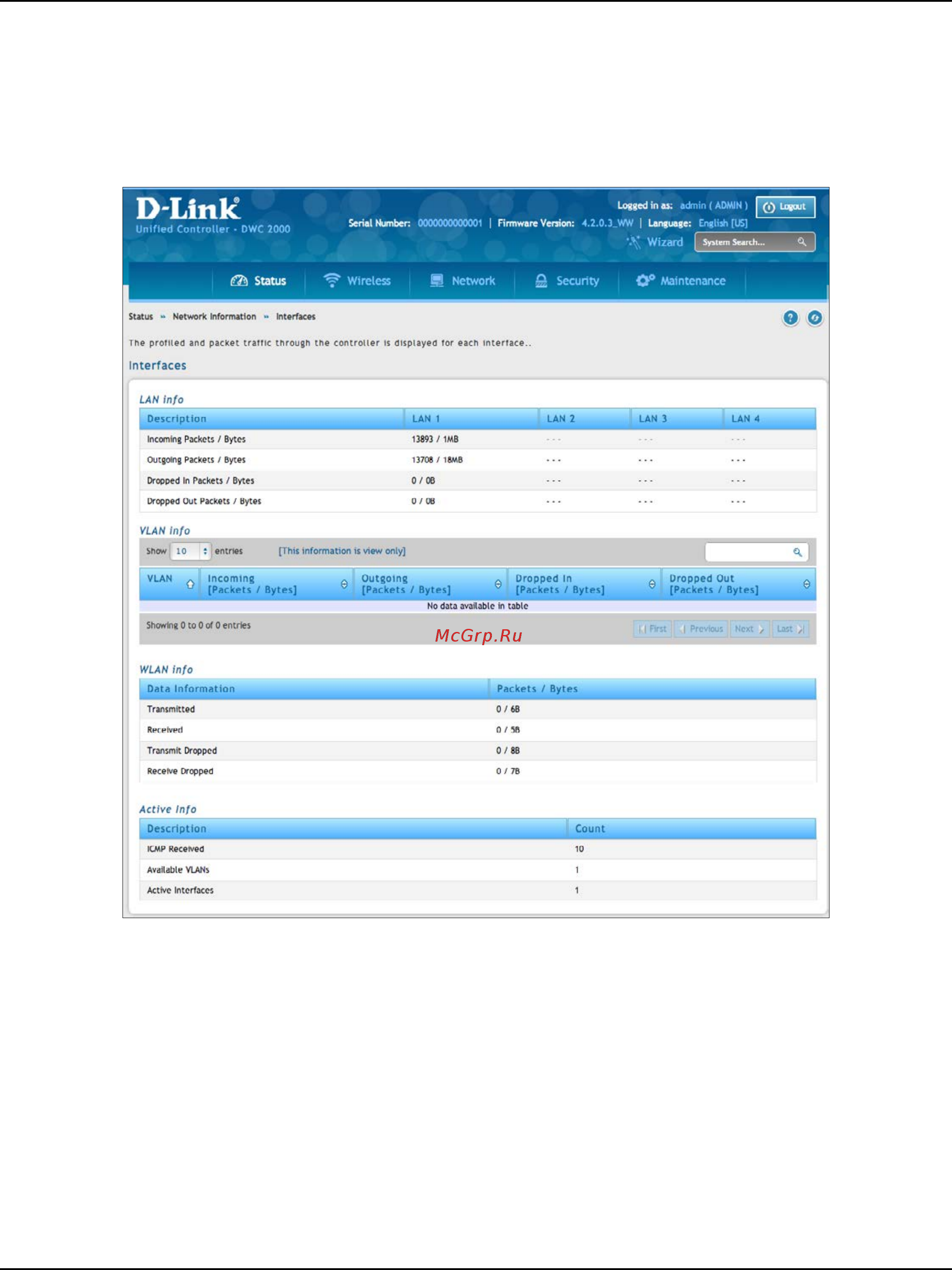The height and width of the screenshot is (1270, 952).
Task: Sort by VLAN column arrow
Action: coord(190,584)
